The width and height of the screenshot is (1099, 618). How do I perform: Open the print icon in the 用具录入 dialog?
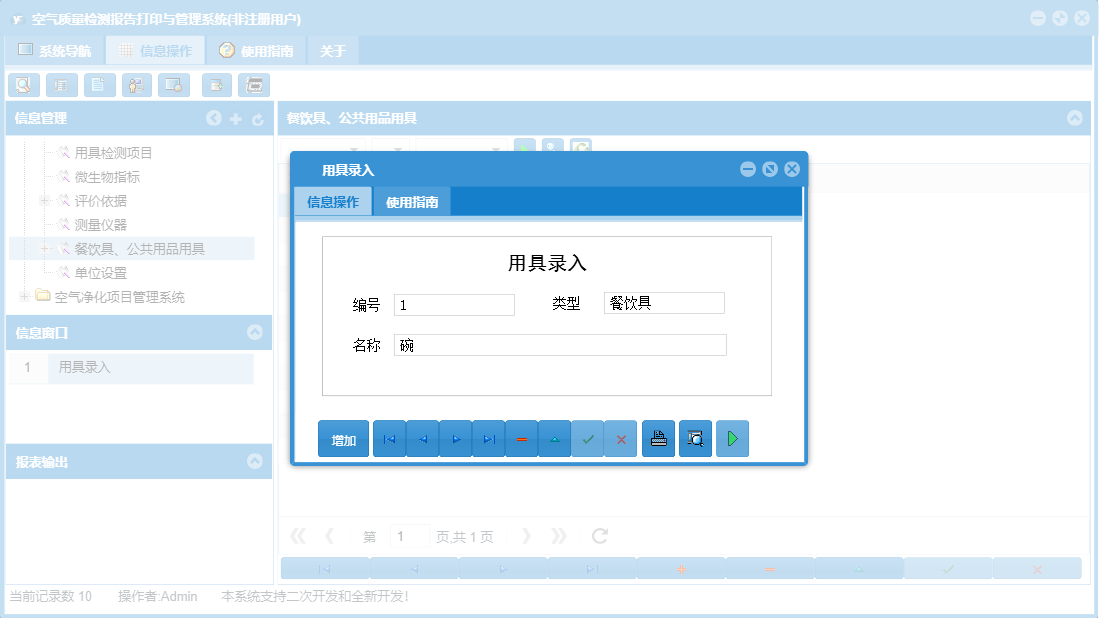tap(658, 438)
